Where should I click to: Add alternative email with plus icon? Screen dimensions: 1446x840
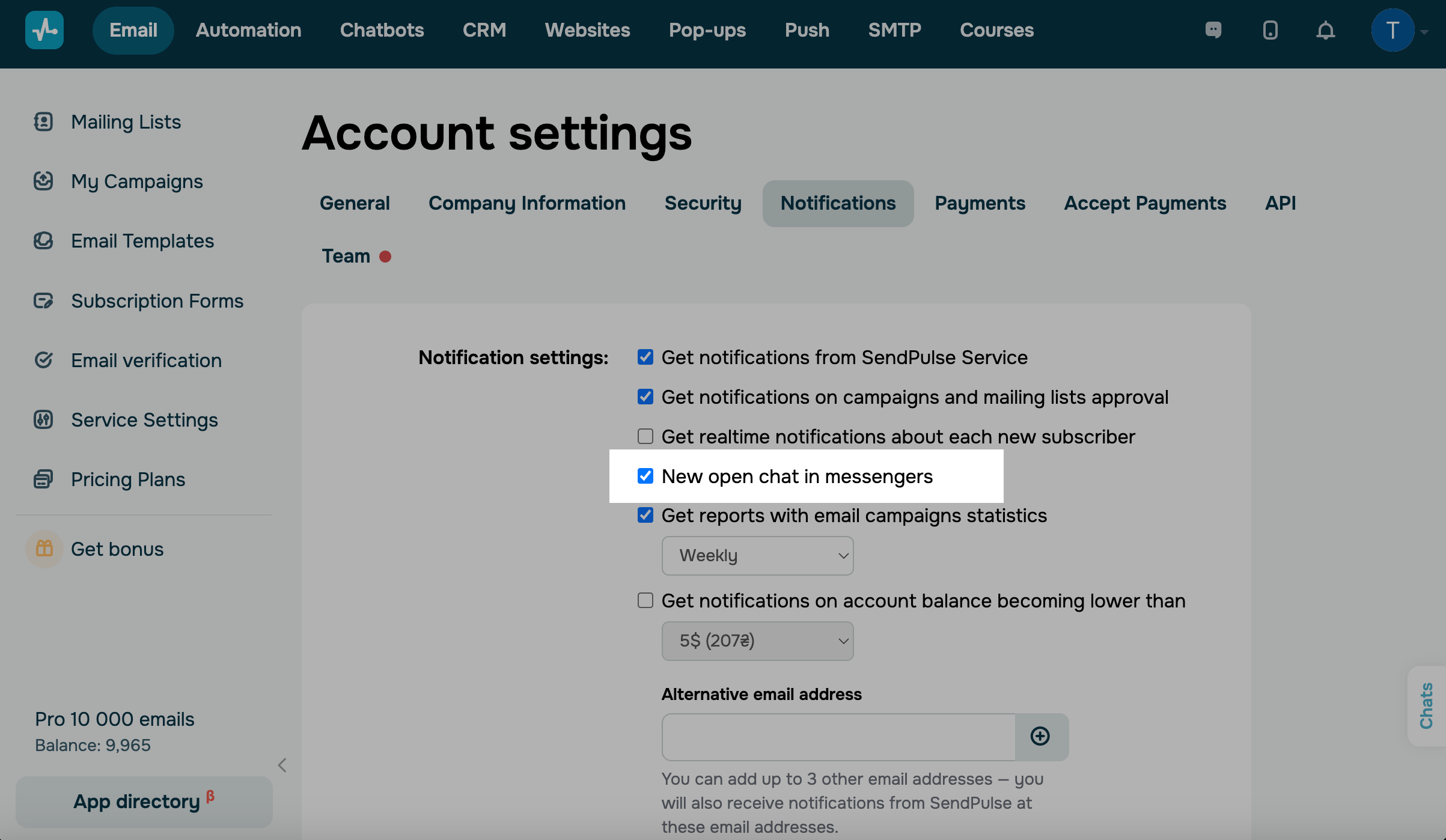click(x=1040, y=737)
